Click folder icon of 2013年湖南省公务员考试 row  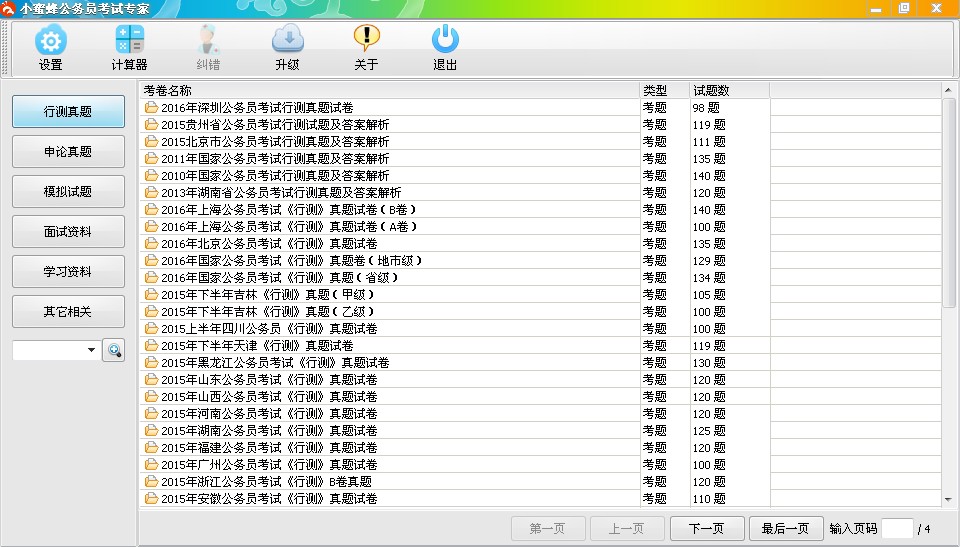(151, 193)
